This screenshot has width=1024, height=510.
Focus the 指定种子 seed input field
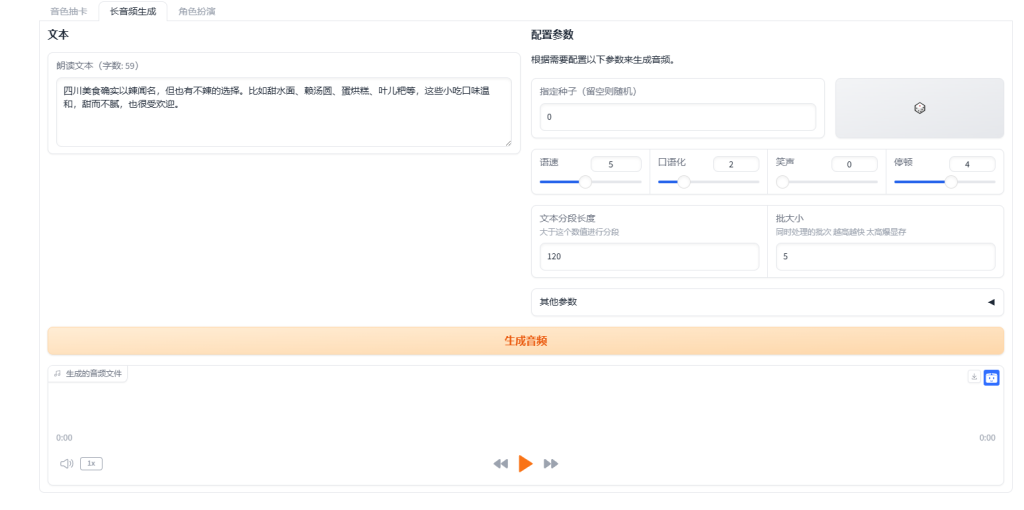click(x=678, y=117)
